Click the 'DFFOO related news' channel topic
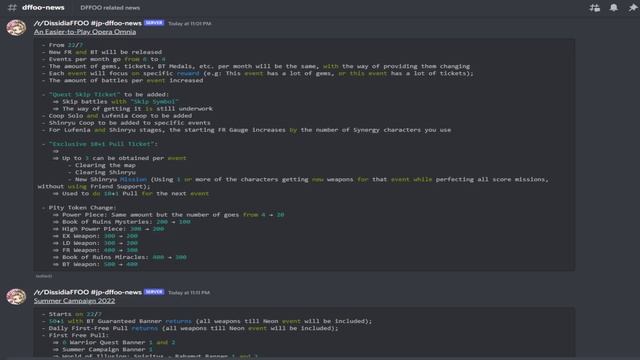The width and height of the screenshot is (640, 360). [110, 8]
